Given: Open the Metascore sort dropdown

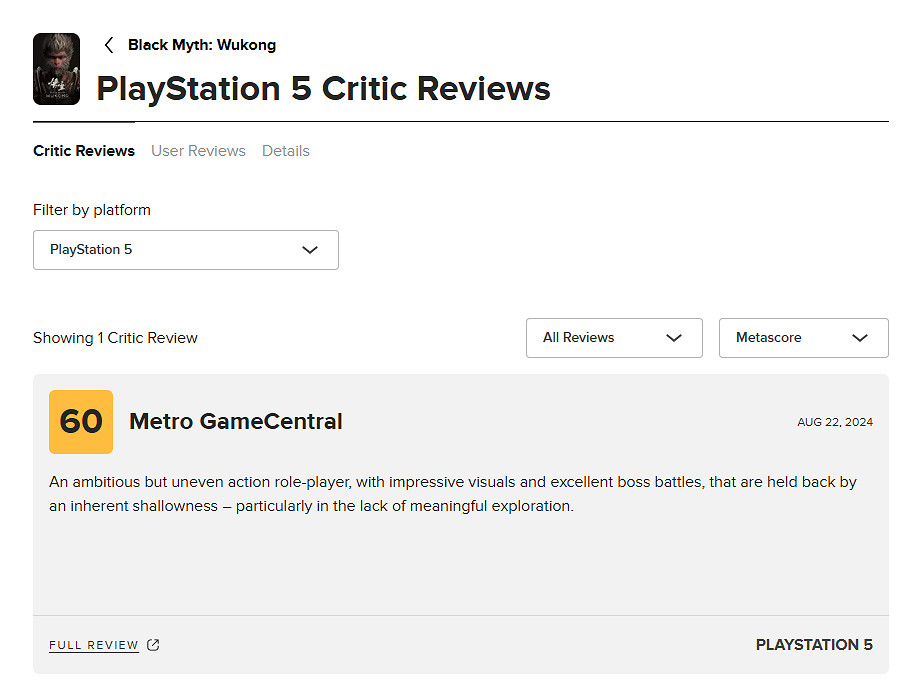Looking at the screenshot, I should [803, 338].
